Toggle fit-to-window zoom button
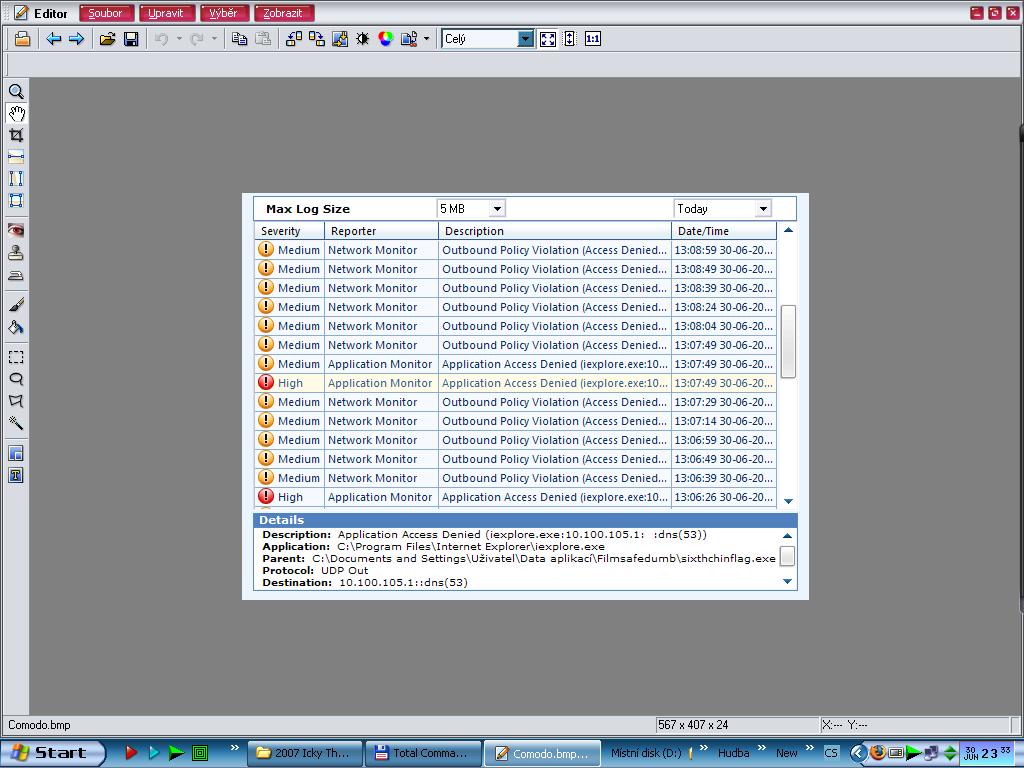 tap(548, 39)
